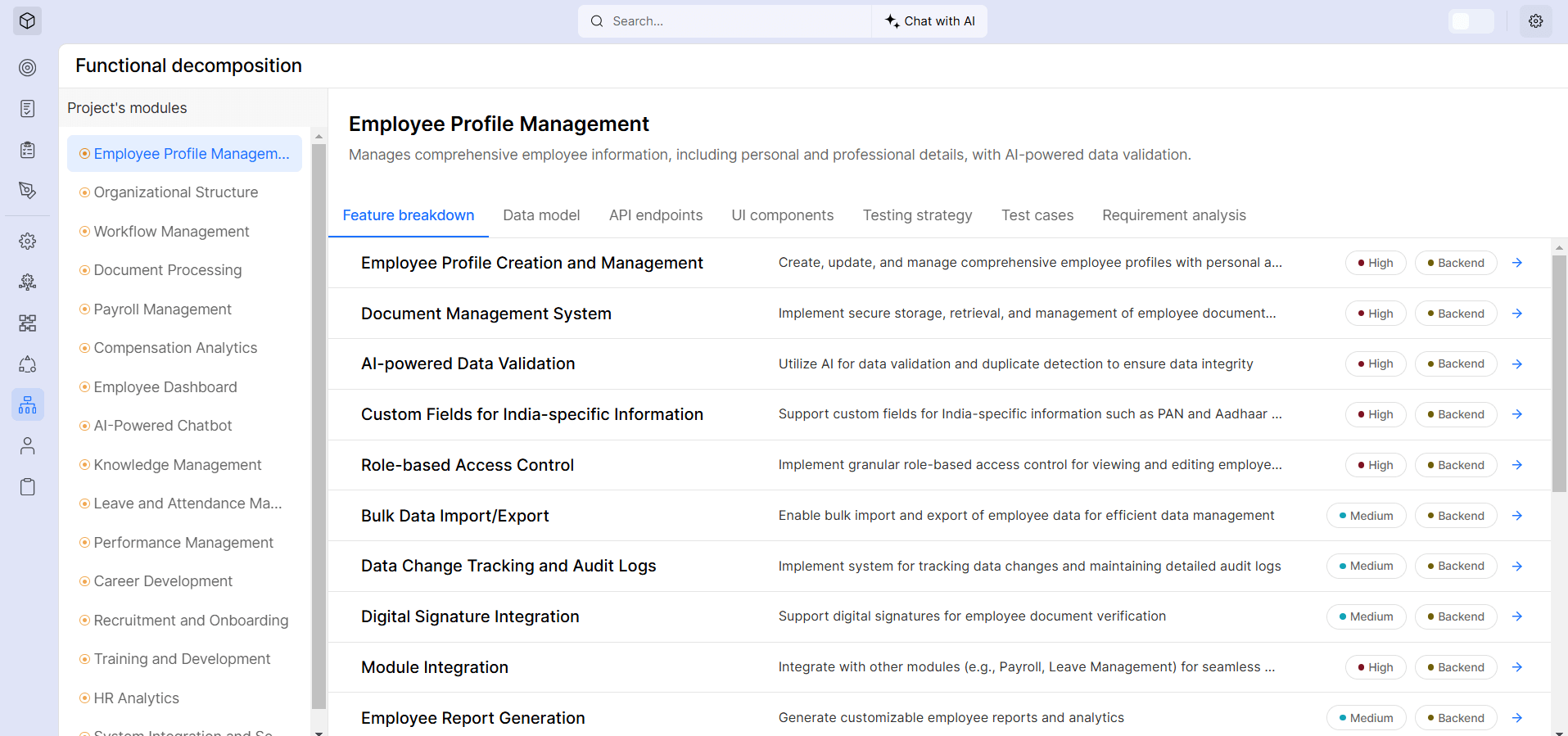Select the pen tool icon in sidebar
The height and width of the screenshot is (736, 1568).
tap(27, 190)
